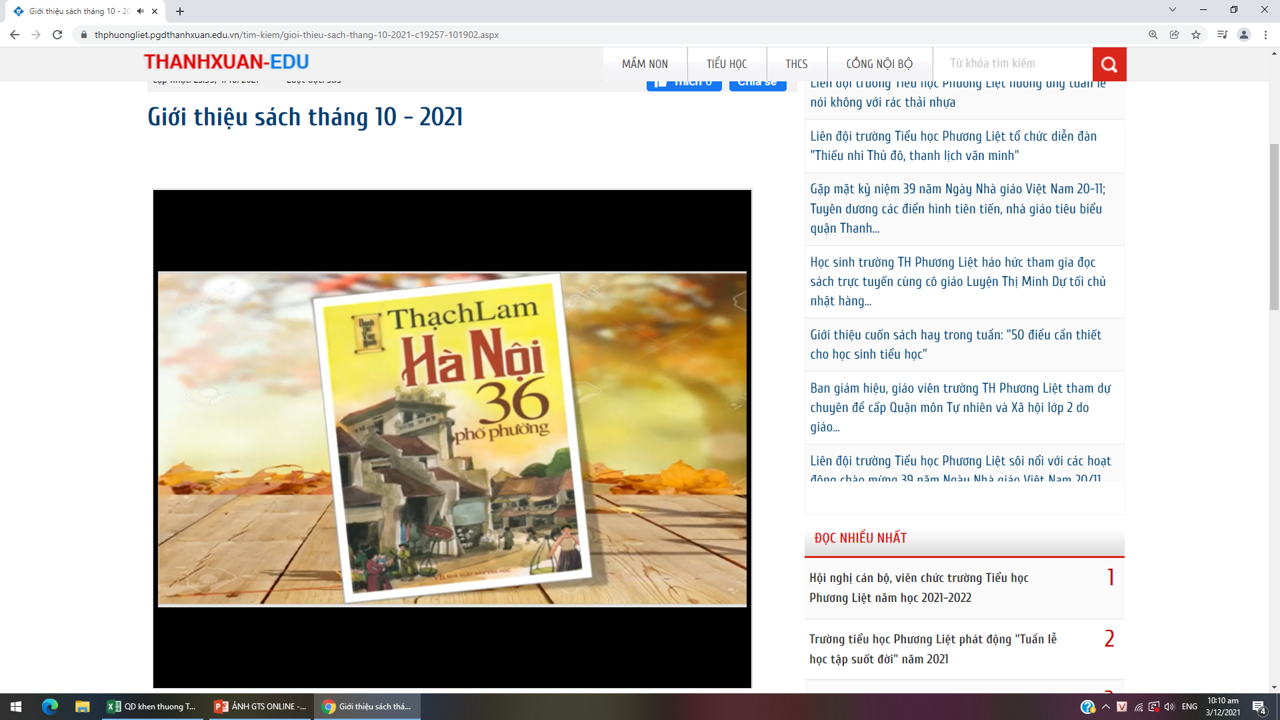1280x720 pixels.
Task: Click the red V tray icon
Action: 1121,707
